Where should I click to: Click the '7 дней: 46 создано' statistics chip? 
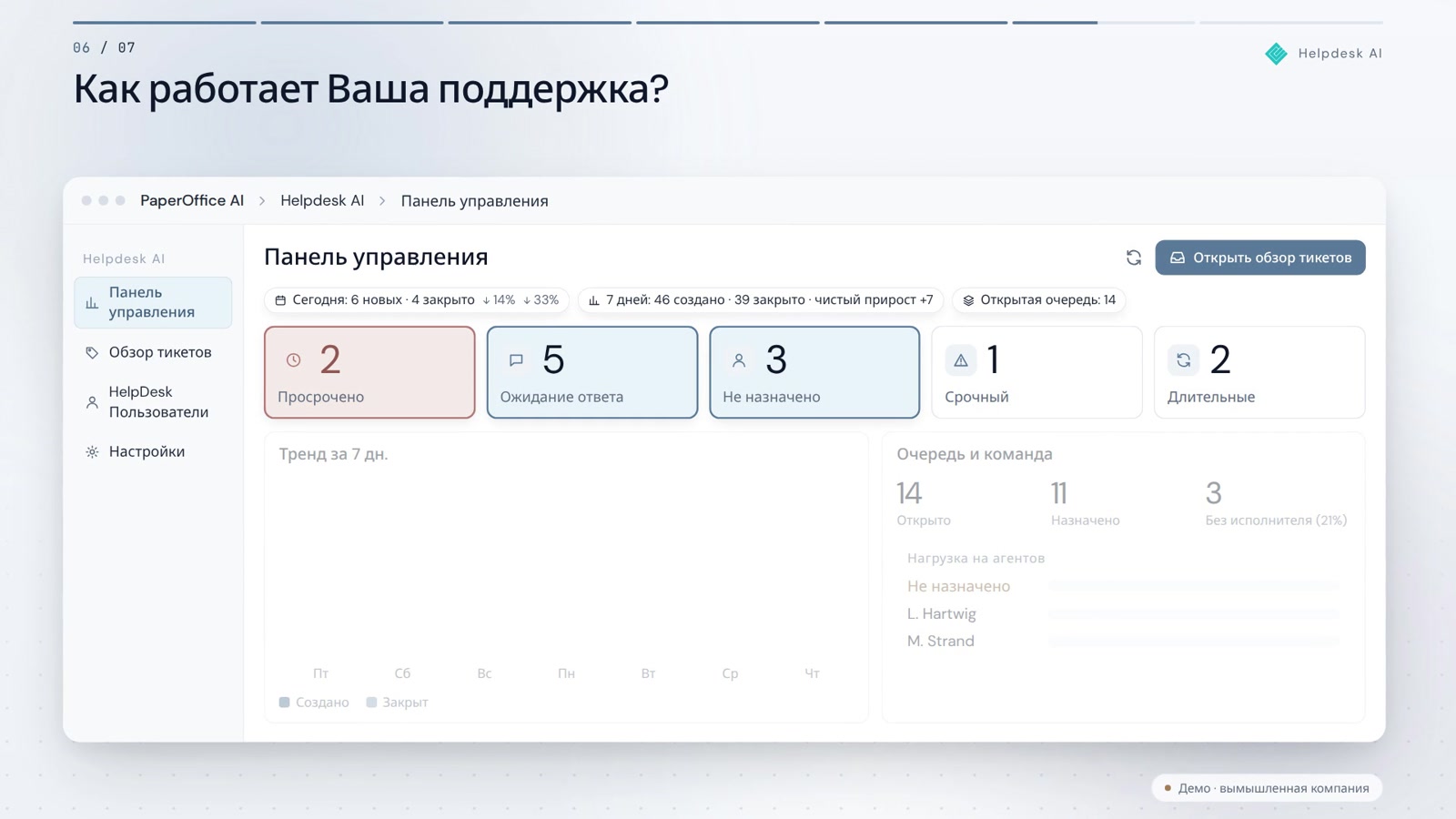(x=761, y=300)
